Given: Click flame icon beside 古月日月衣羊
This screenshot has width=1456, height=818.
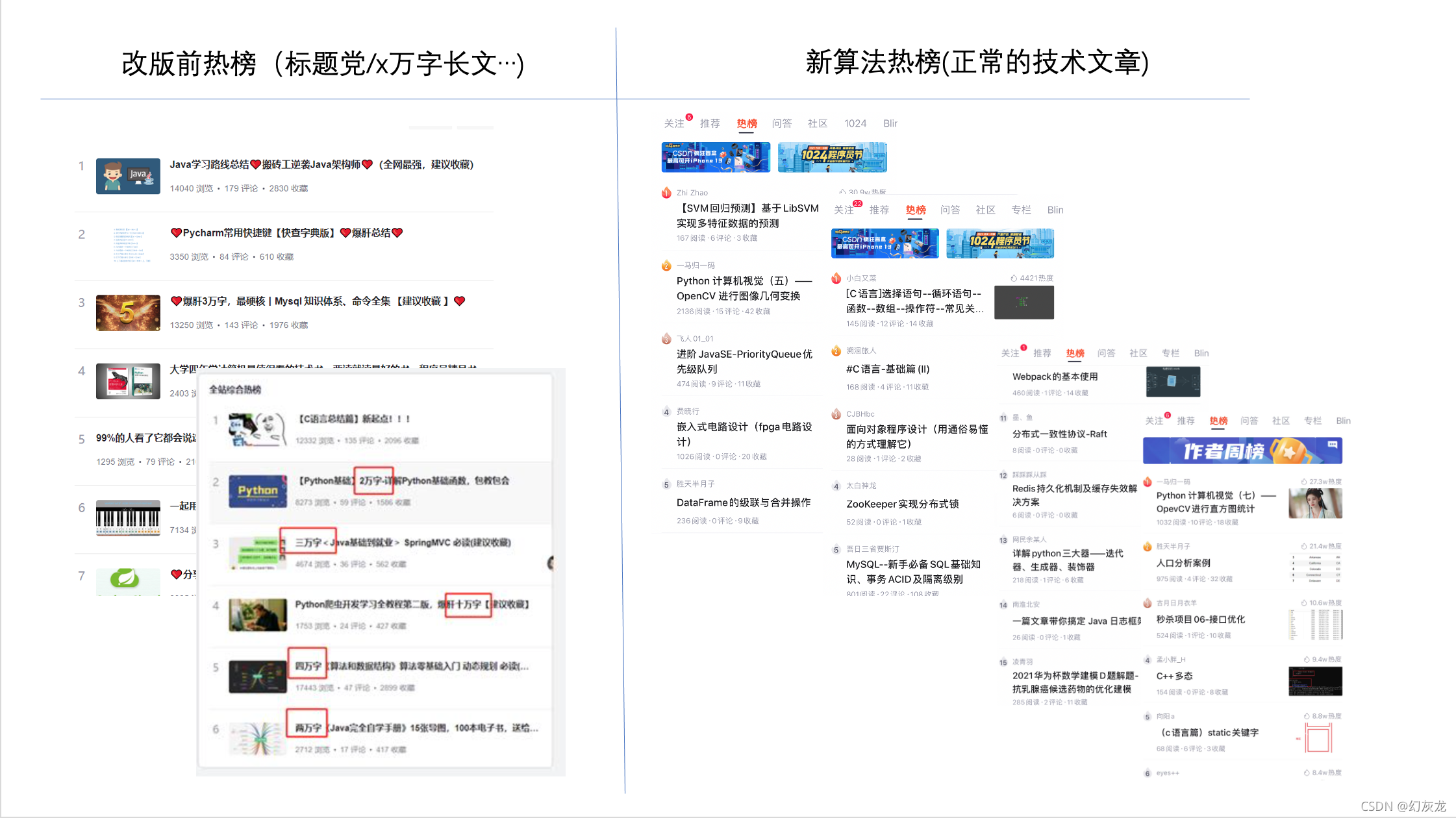Looking at the screenshot, I should tap(1148, 603).
